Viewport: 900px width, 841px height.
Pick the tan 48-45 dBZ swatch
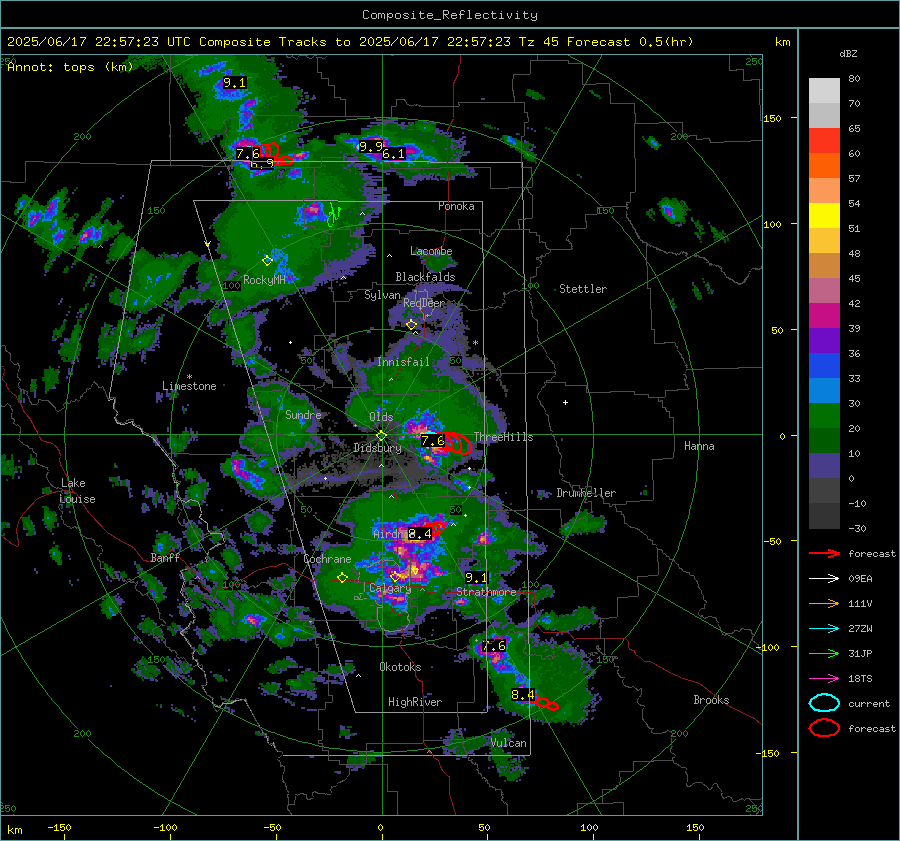pos(824,266)
